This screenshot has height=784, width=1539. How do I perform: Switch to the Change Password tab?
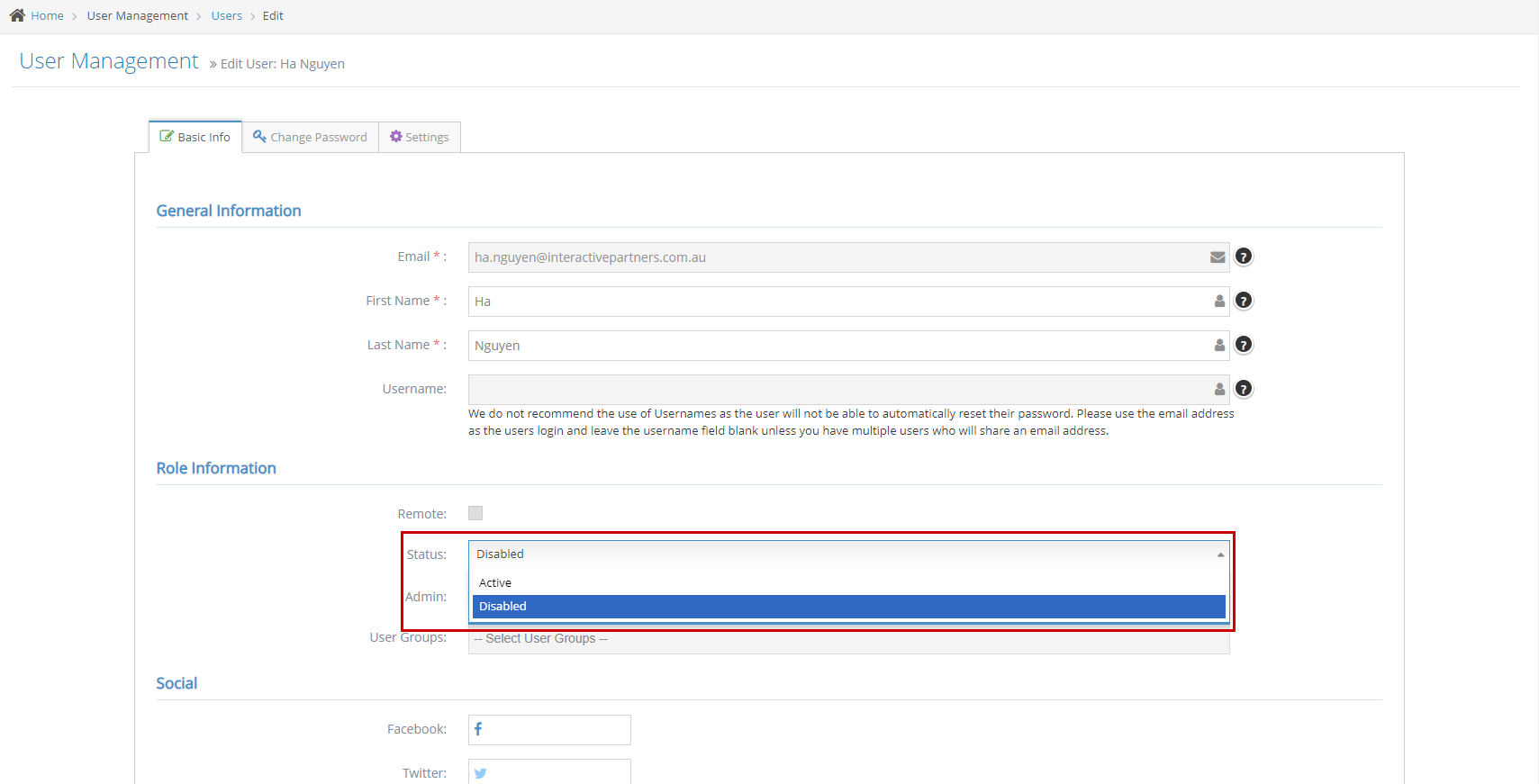[310, 137]
